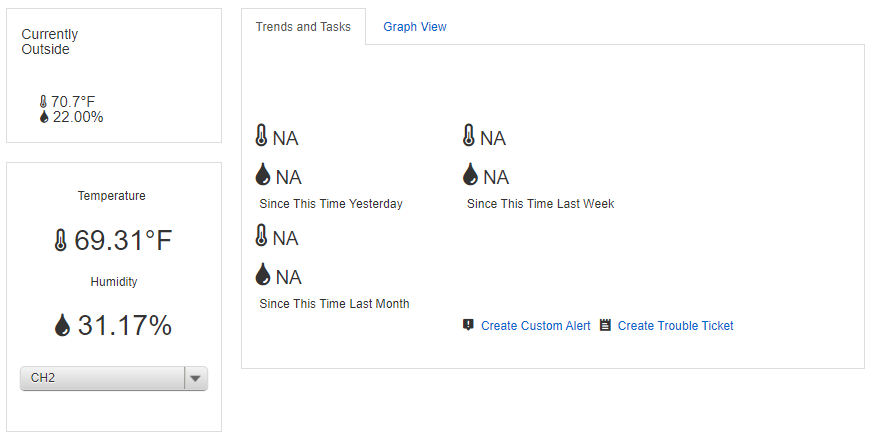
Task: Select the Trends and Tasks tab
Action: click(303, 27)
